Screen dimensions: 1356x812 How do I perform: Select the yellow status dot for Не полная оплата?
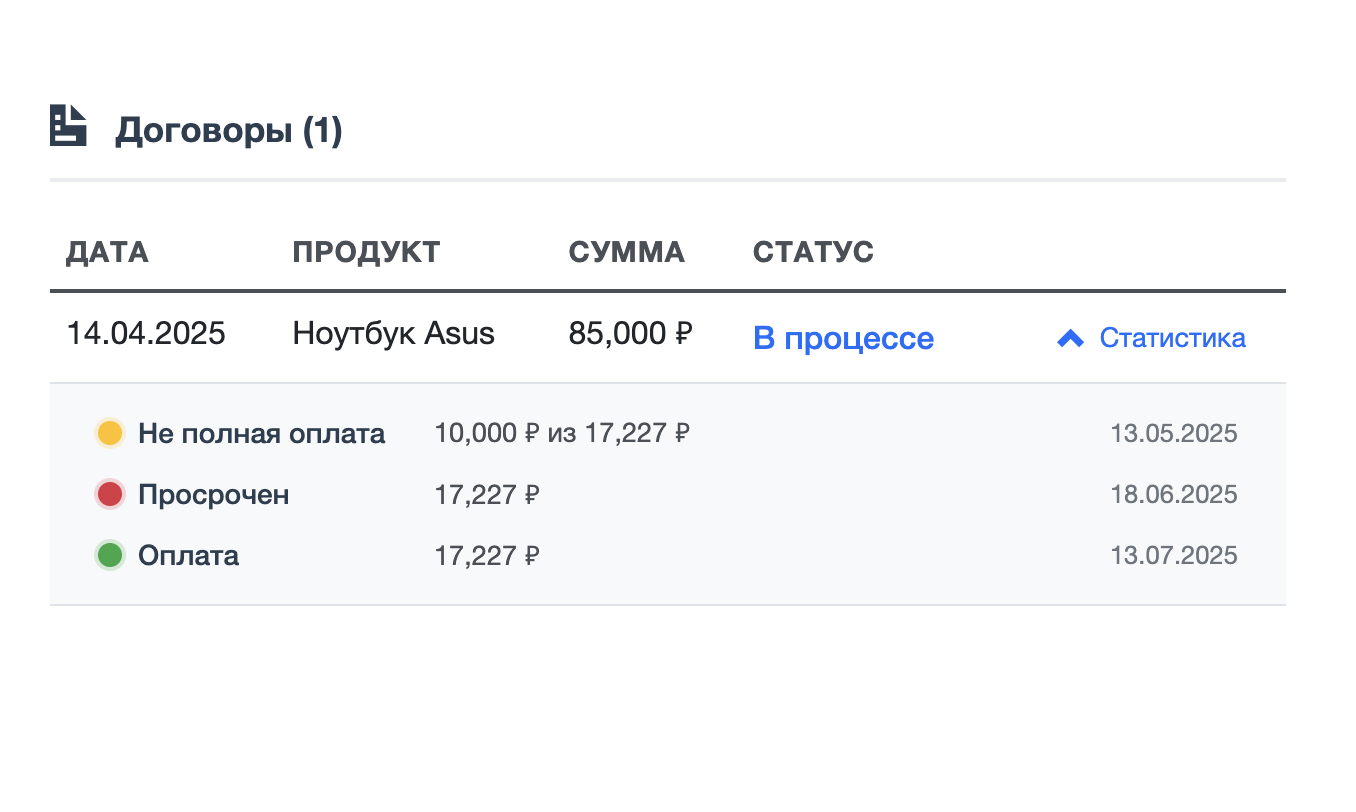click(109, 433)
